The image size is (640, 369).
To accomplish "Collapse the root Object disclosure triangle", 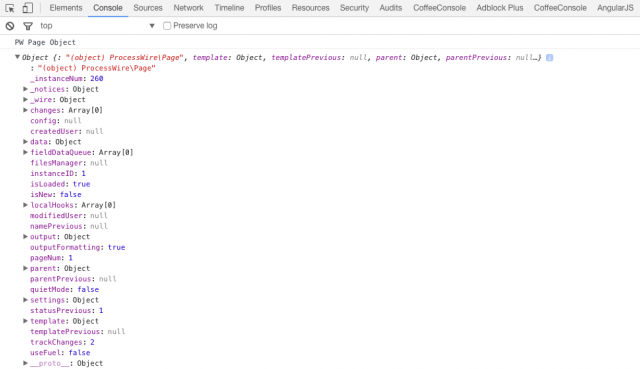I will (x=18, y=57).
